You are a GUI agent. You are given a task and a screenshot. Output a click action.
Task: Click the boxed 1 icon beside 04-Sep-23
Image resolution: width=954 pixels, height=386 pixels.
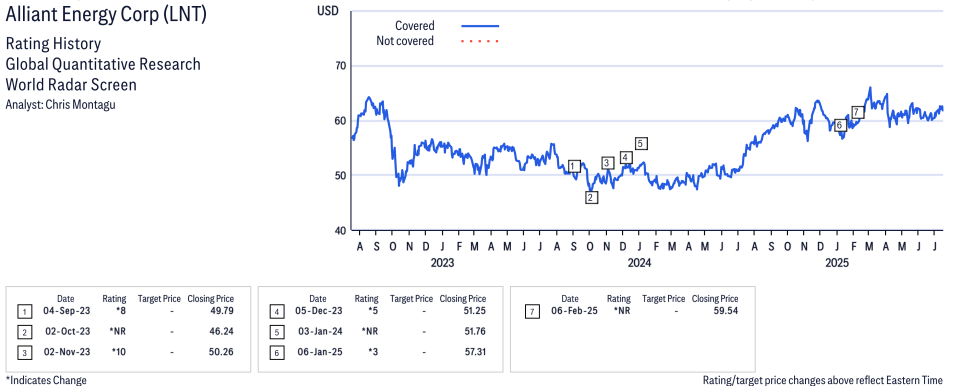tap(24, 312)
